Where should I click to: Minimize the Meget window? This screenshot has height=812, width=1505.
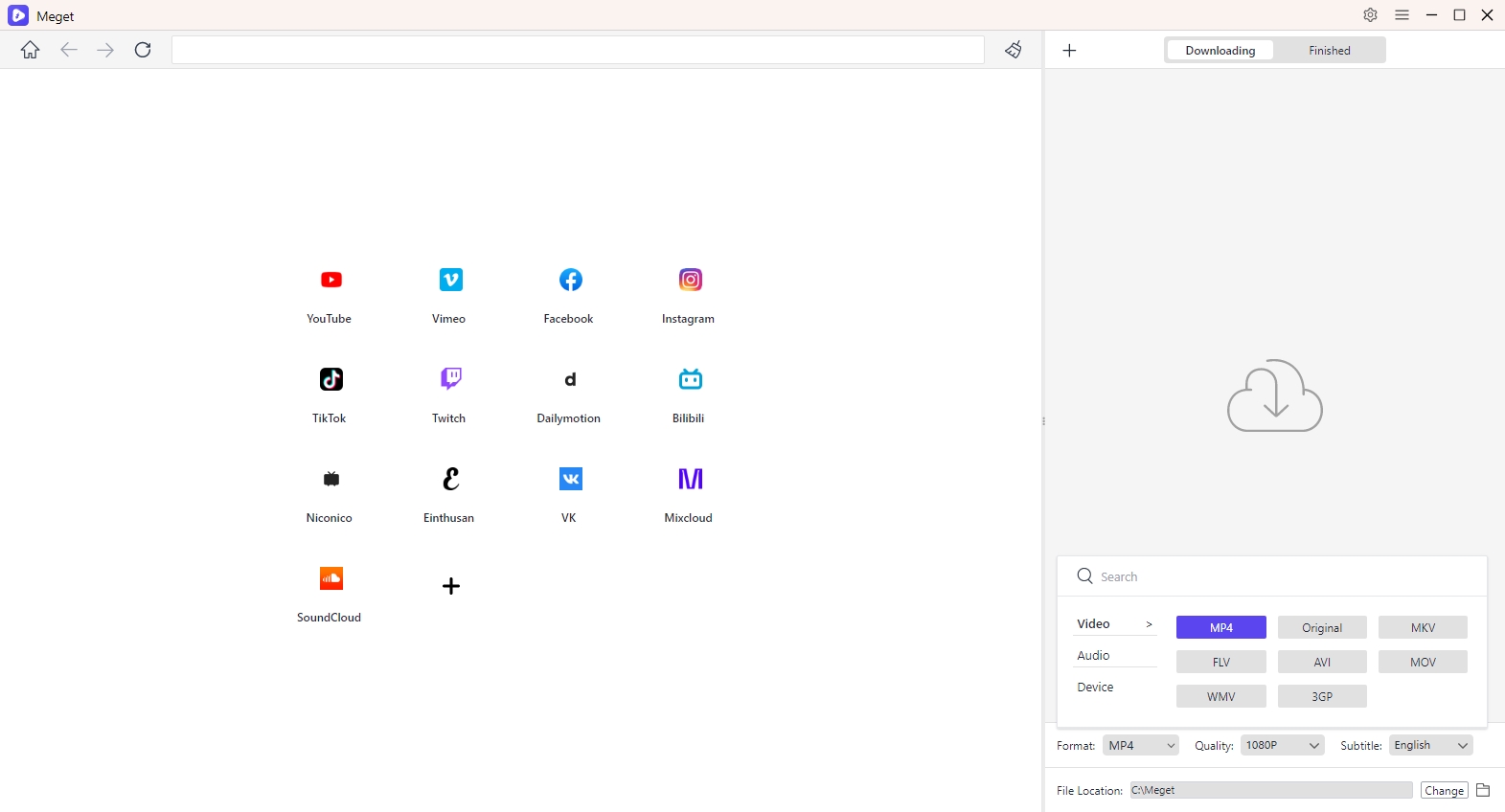(1431, 15)
